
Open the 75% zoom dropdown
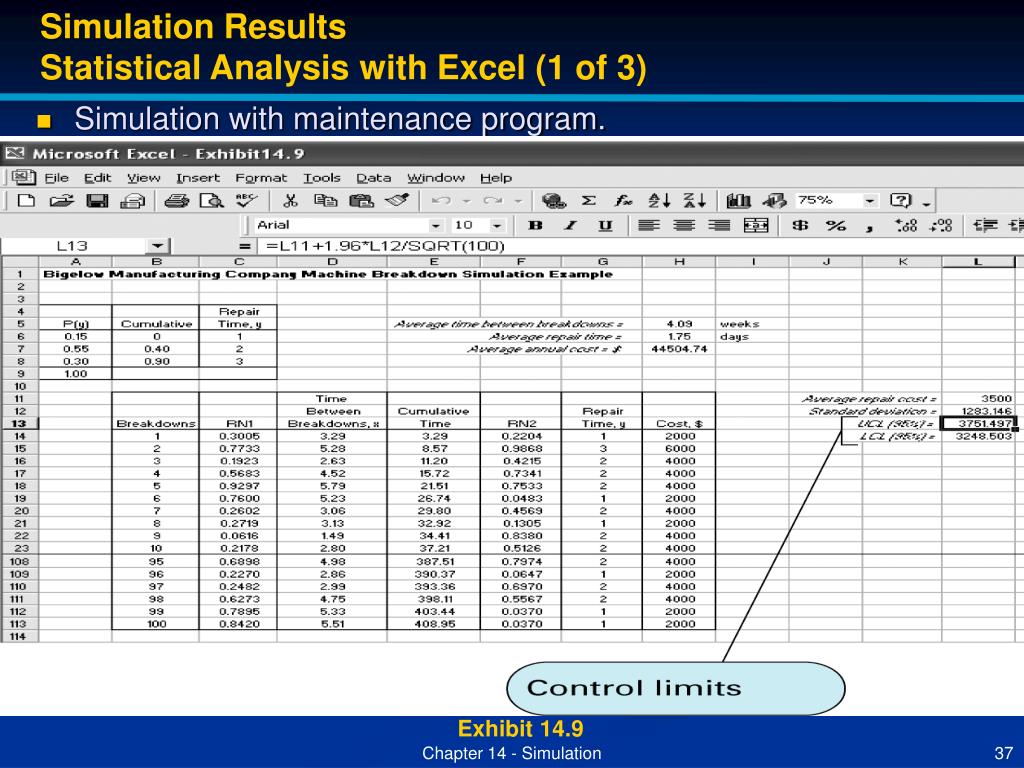tap(870, 200)
